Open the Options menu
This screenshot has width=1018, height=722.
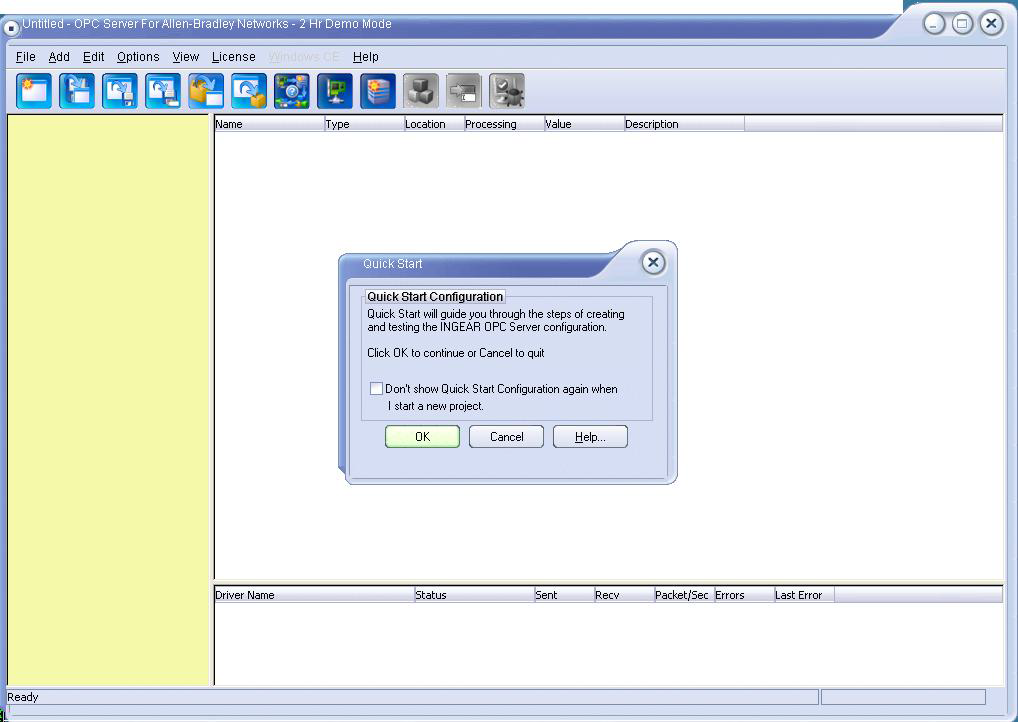pos(138,57)
